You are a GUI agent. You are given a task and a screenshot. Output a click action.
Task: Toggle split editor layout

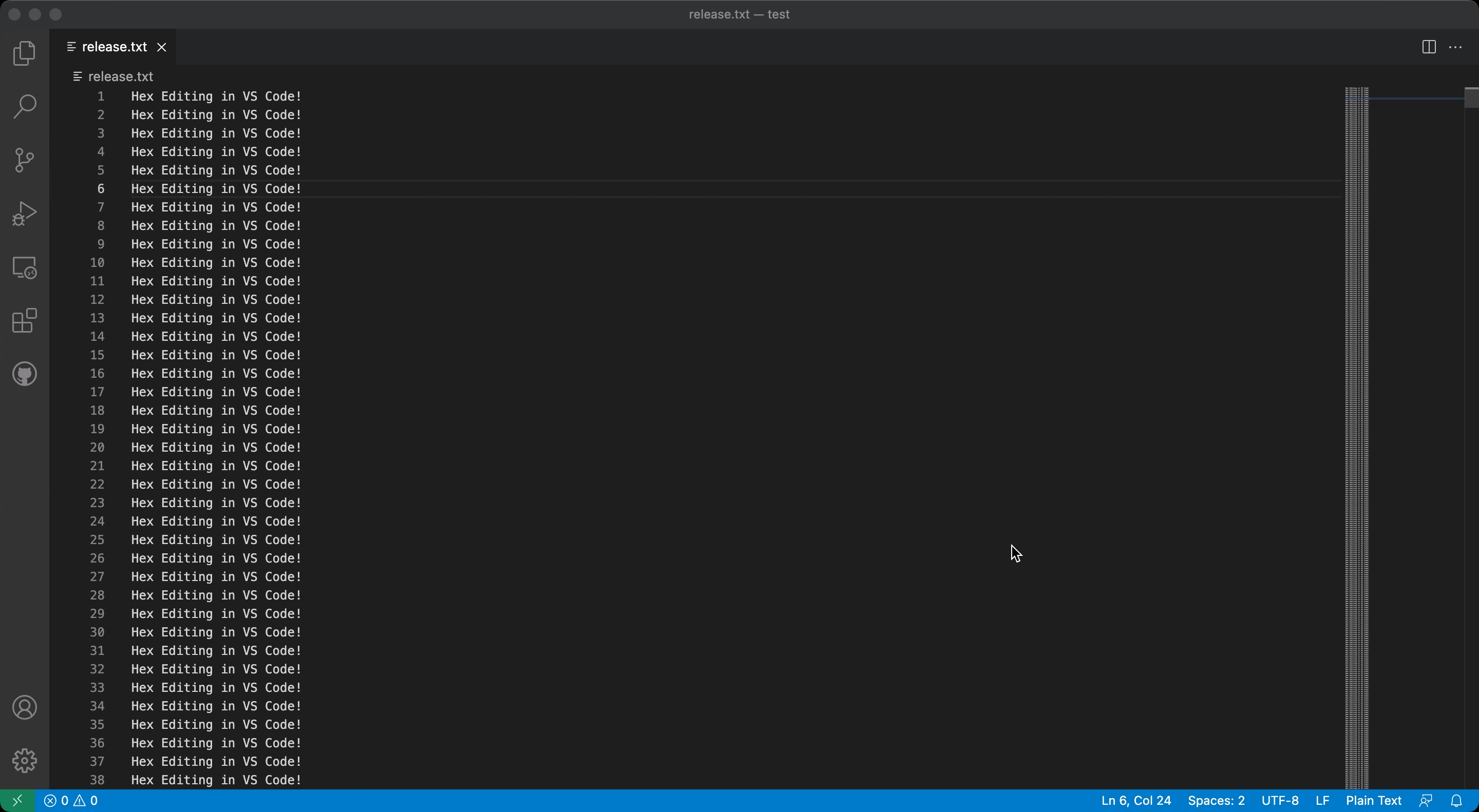click(1429, 46)
